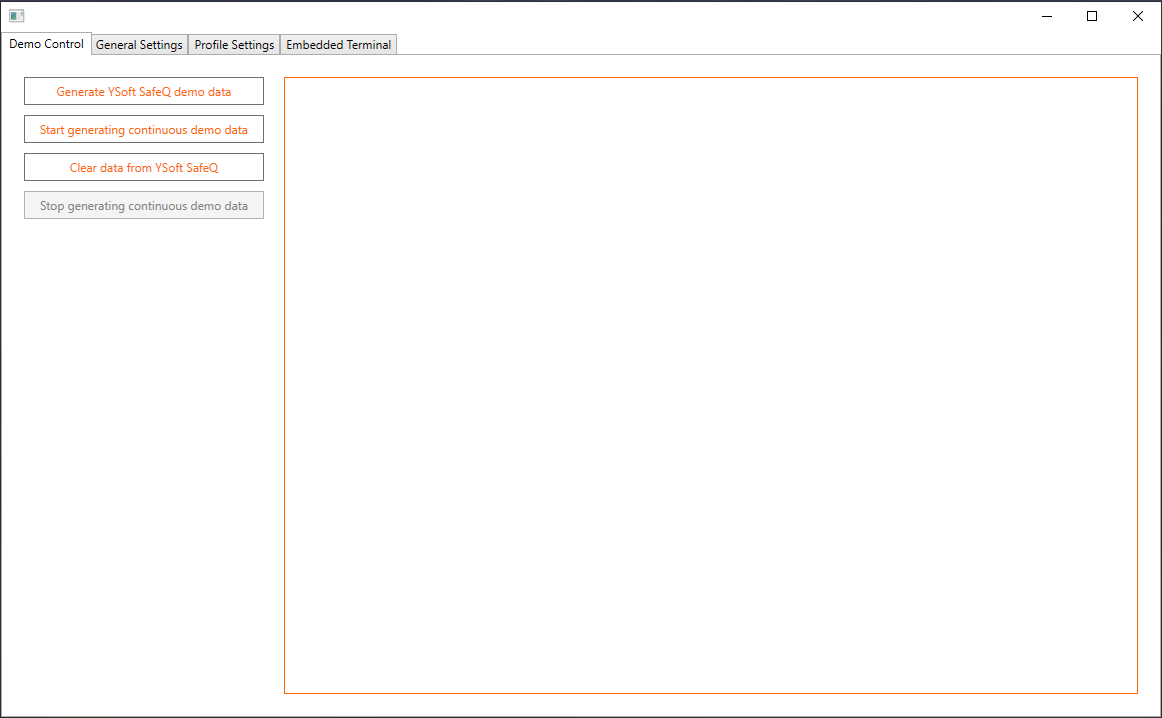
Task: Close the demo tool window
Action: [x=1138, y=16]
